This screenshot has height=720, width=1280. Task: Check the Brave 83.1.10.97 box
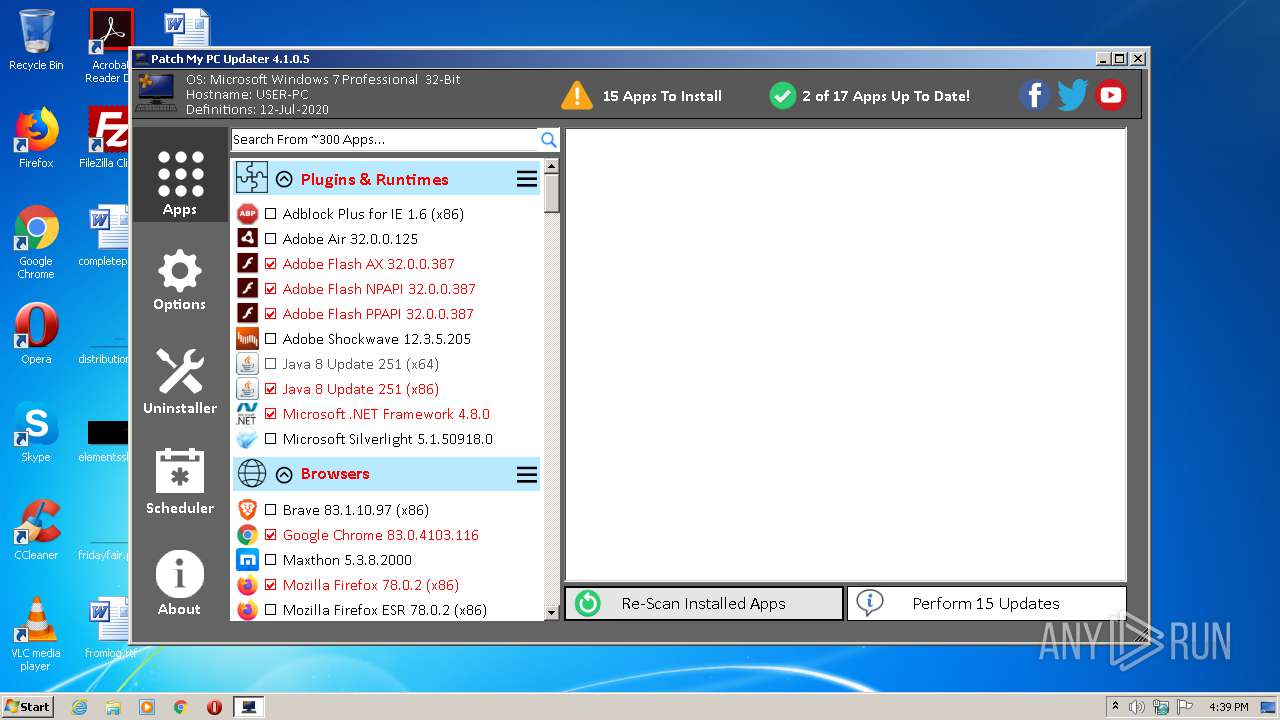270,510
